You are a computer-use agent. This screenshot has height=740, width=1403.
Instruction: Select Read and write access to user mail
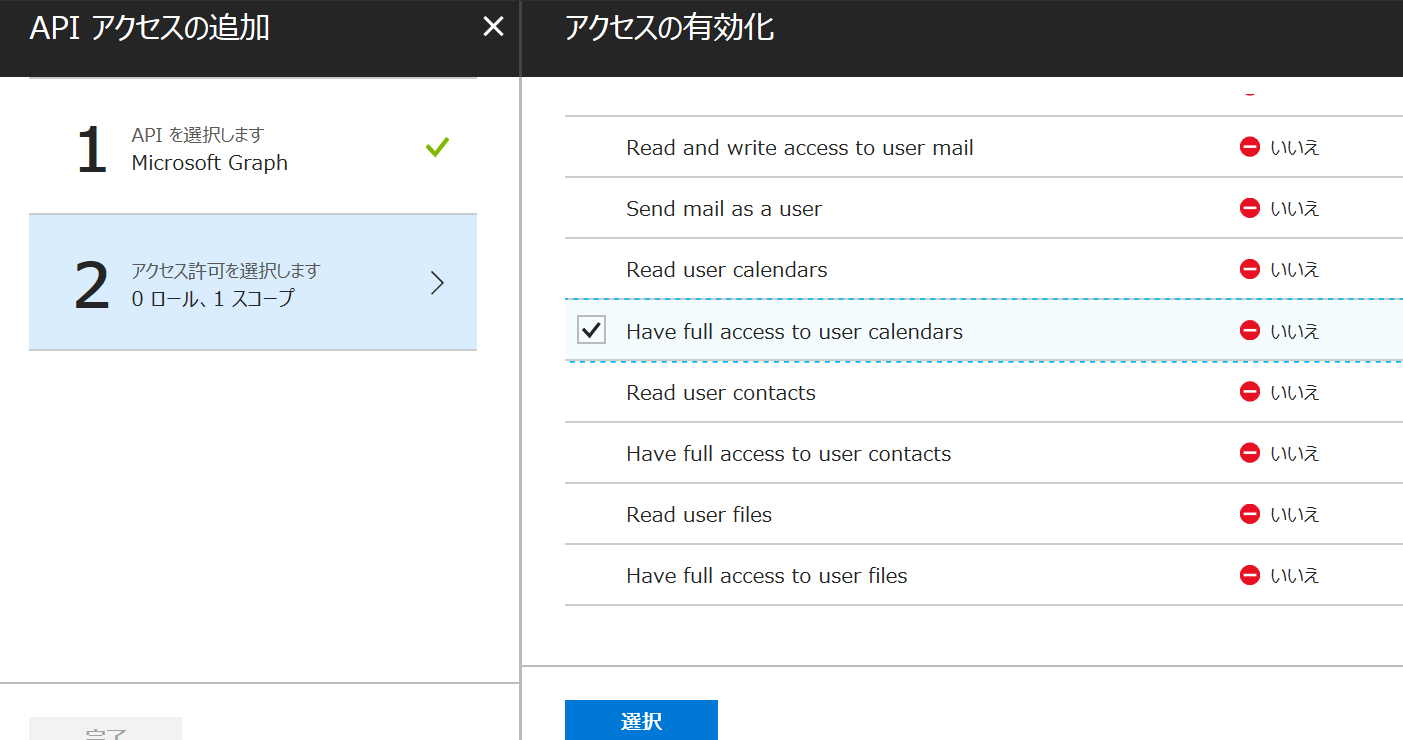tap(799, 148)
